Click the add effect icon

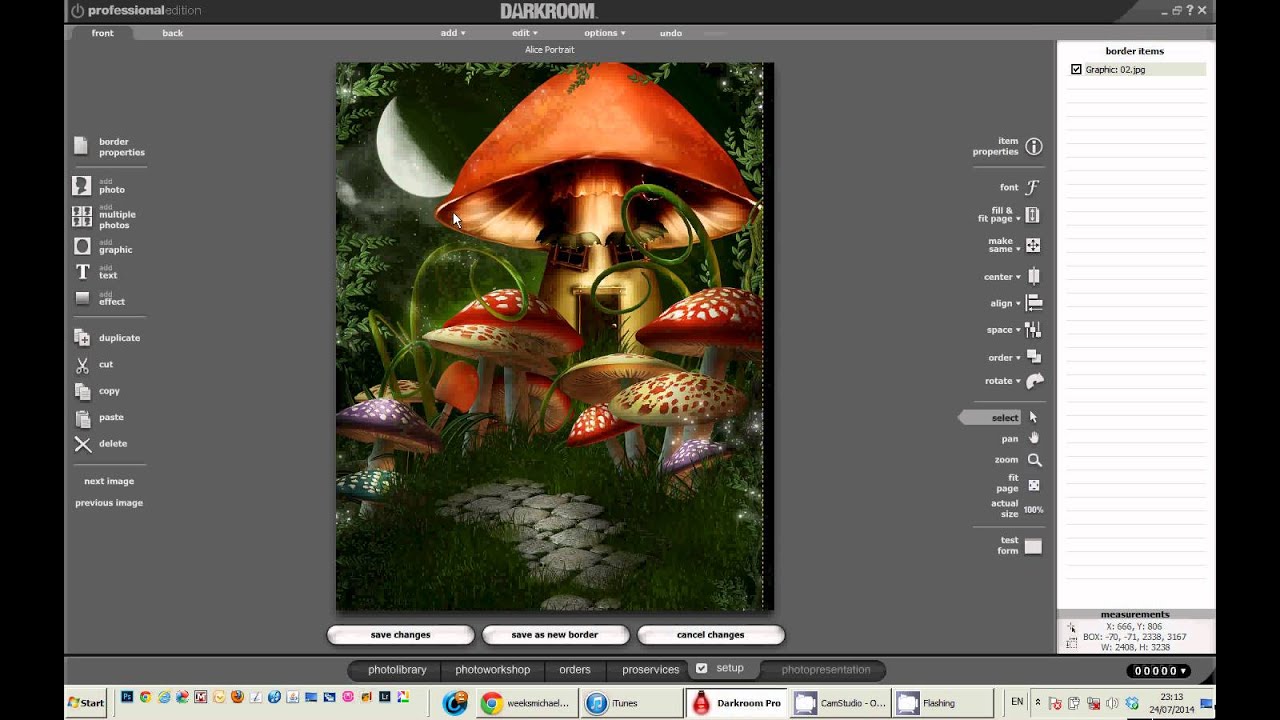[82, 298]
